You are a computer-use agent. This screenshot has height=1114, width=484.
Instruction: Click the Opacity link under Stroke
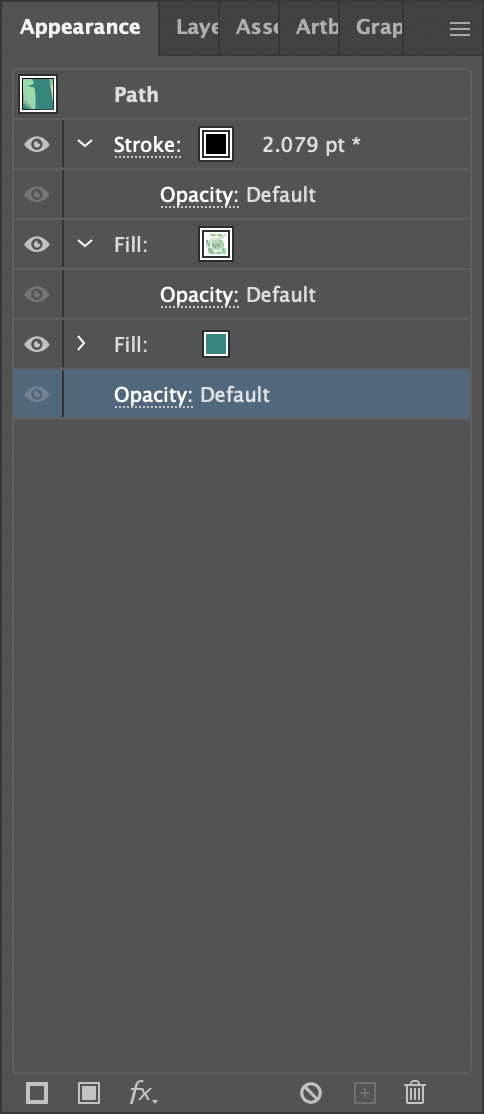199,195
